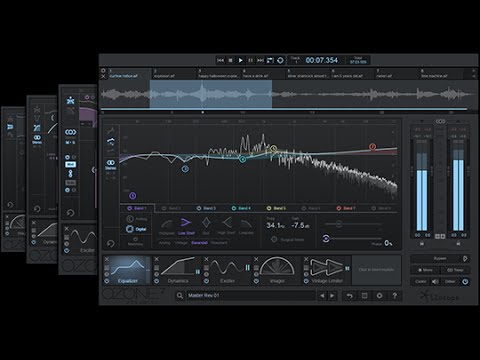Screen dimensions: 480x360
Task: Select the Exciter module tile
Action: pyautogui.click(x=227, y=270)
